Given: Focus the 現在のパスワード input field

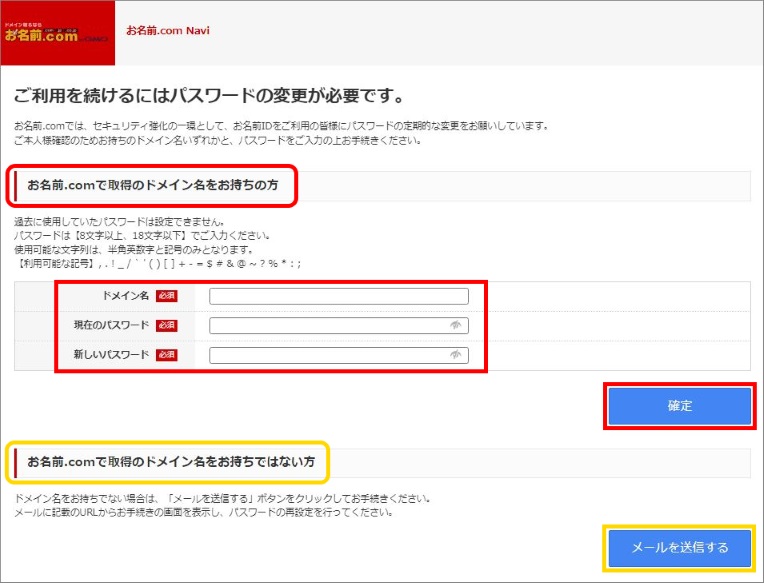Looking at the screenshot, I should 339,325.
